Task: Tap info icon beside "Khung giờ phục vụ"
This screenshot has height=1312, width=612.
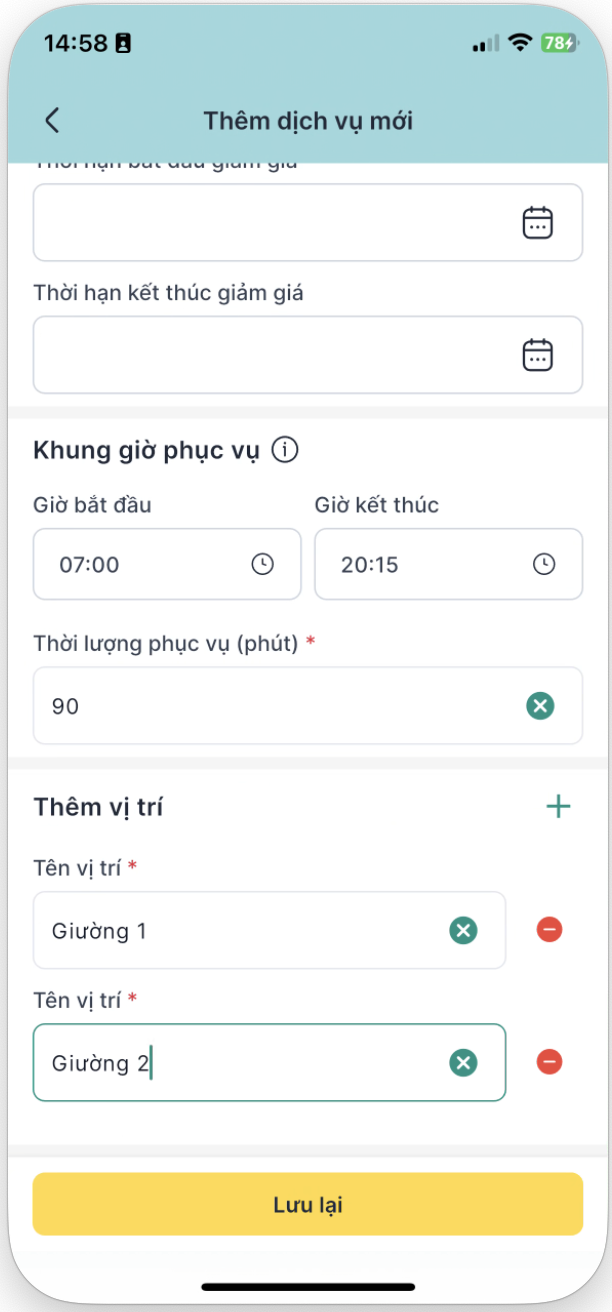Action: click(x=285, y=451)
